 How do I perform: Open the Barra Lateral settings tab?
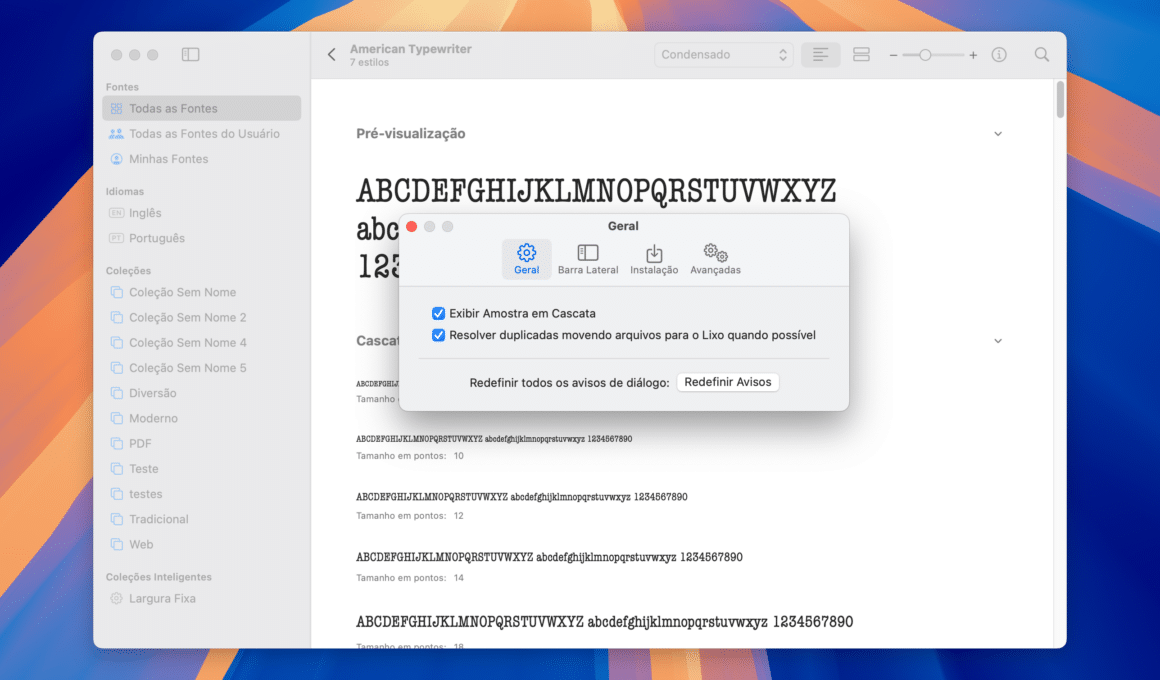coord(587,259)
